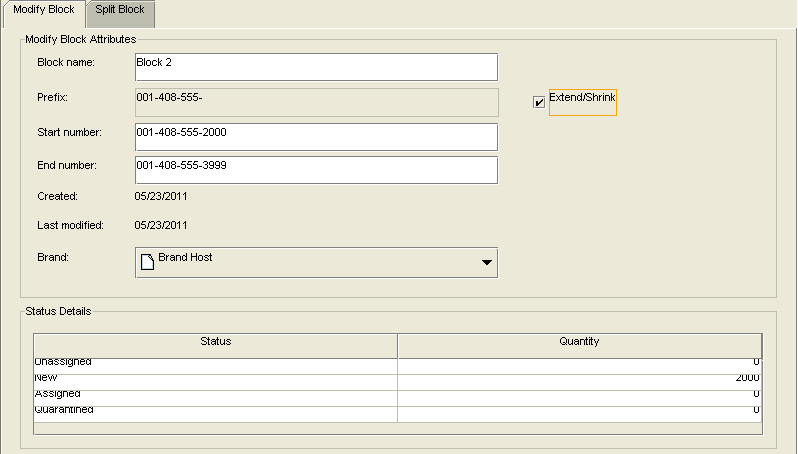Viewport: 798px width, 454px height.
Task: Edit the Start number field
Action: click(316, 137)
